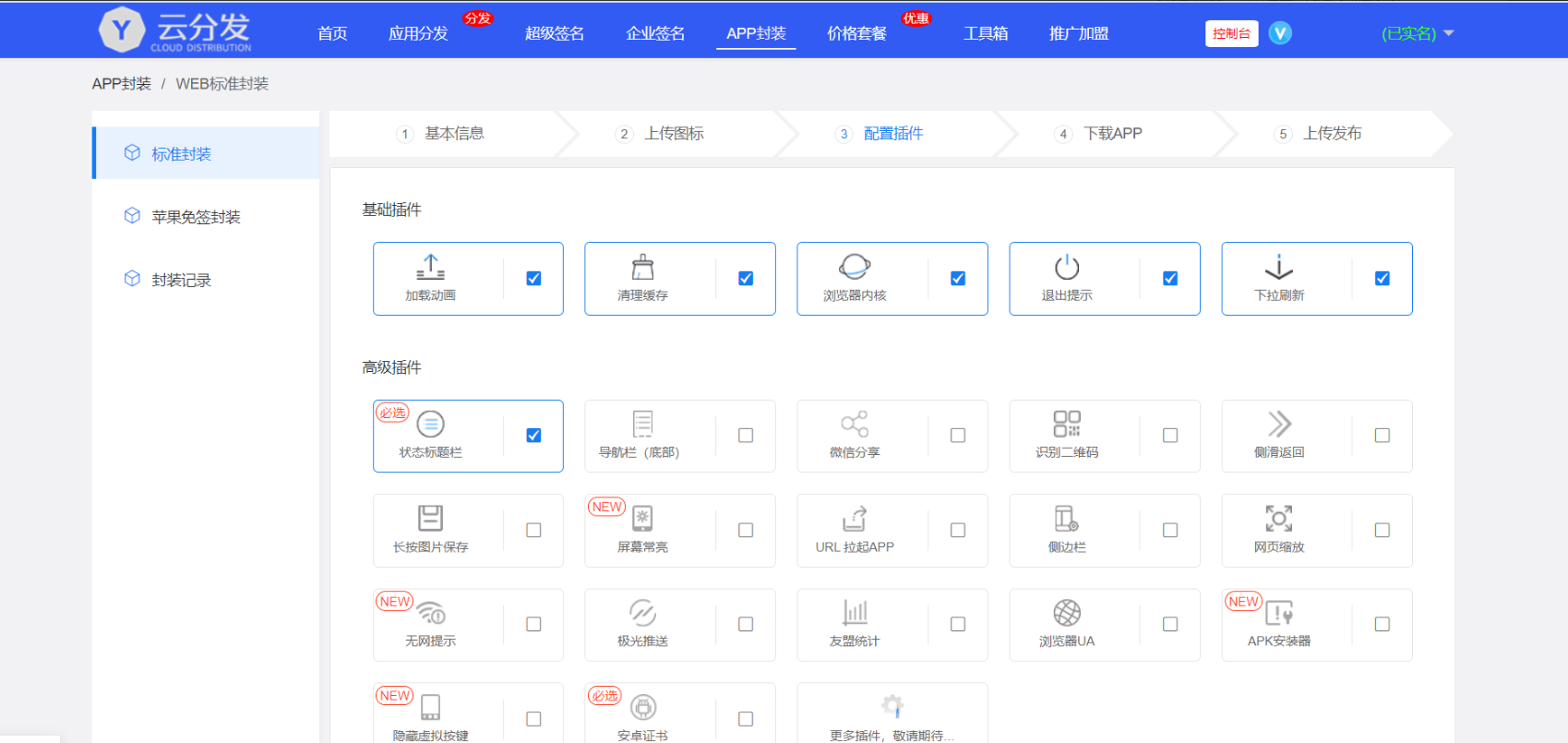Enable the 微信分享 checkbox
1568x743 pixels.
tap(958, 435)
